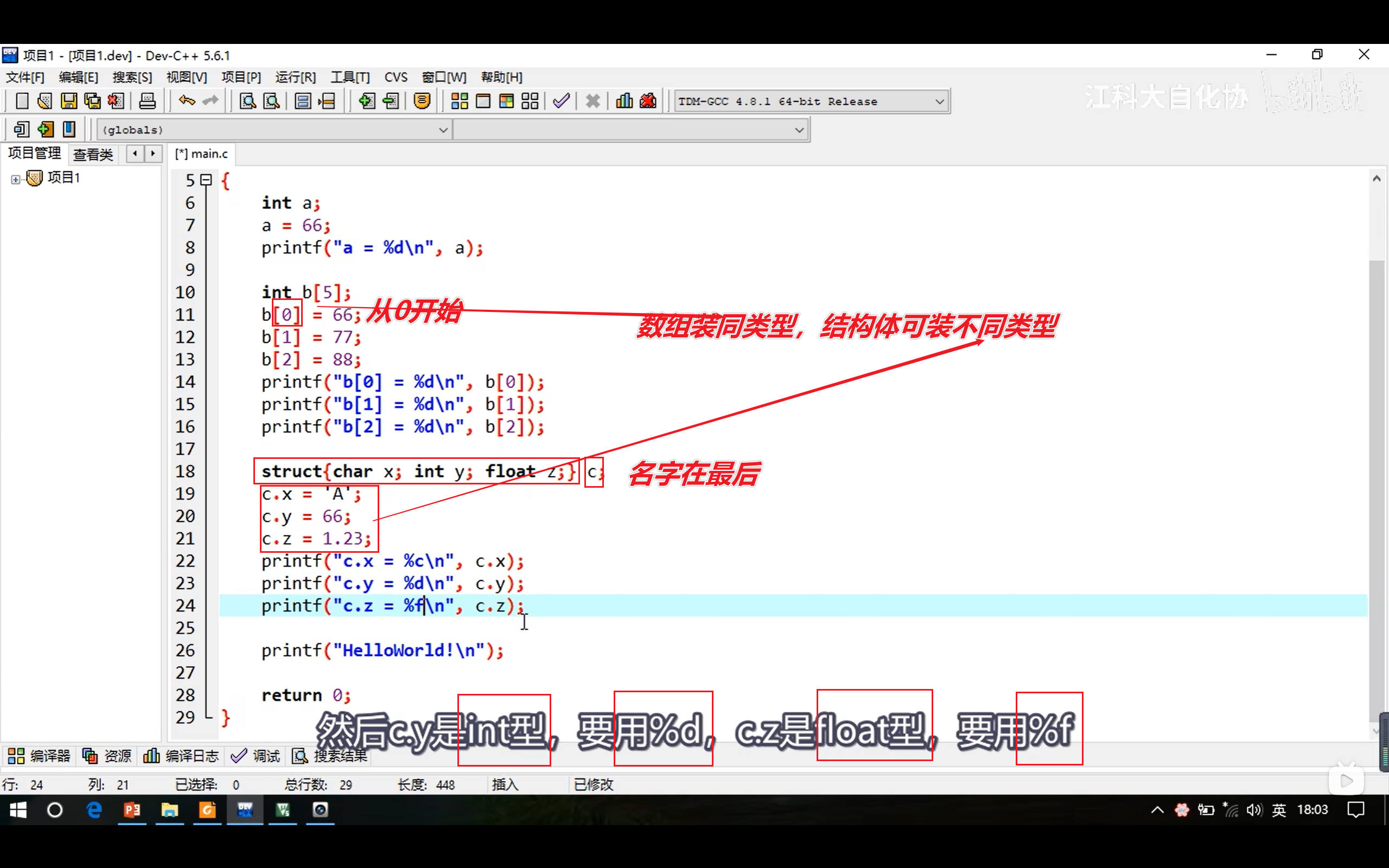Click the vertical scrollbar up arrow
Screen dimensions: 1389x868
1376,178
